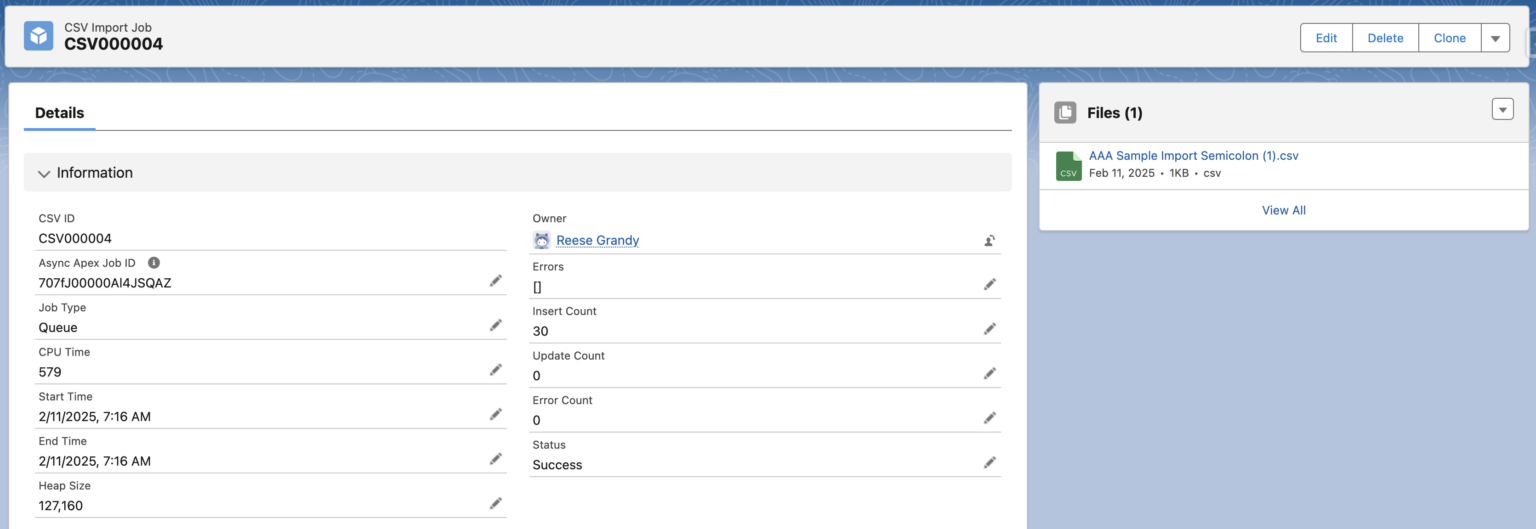Edit the CPU Time pencil icon
Viewport: 1536px width, 529px height.
click(x=495, y=370)
